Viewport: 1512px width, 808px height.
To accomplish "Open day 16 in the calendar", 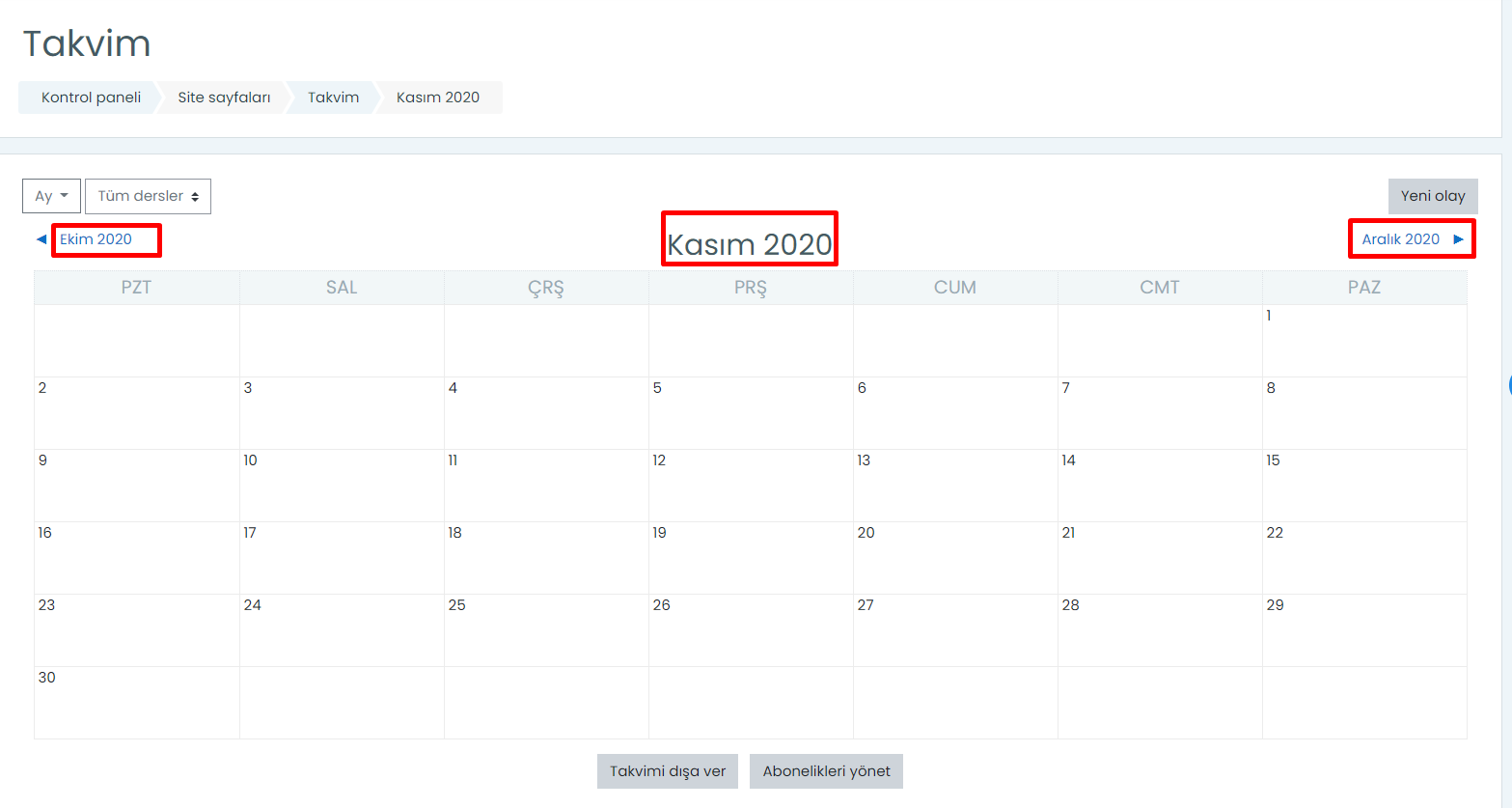I will (44, 533).
